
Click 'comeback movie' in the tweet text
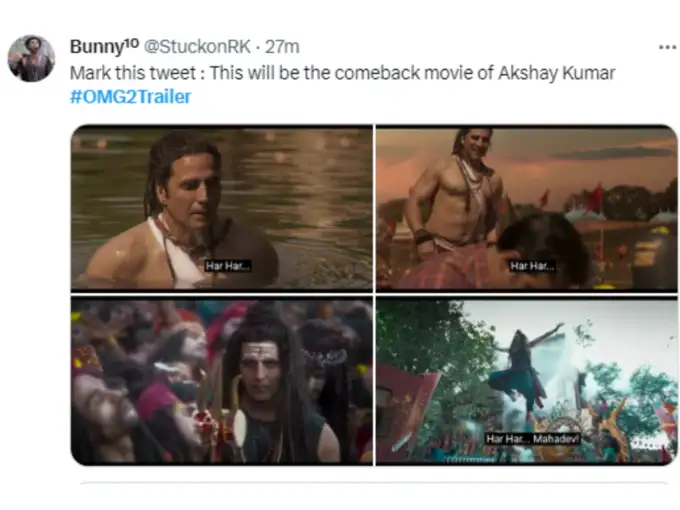tap(404, 73)
